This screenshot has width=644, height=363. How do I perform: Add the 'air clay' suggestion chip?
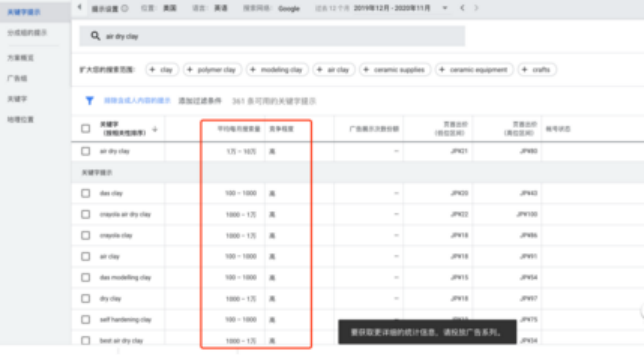coord(334,70)
